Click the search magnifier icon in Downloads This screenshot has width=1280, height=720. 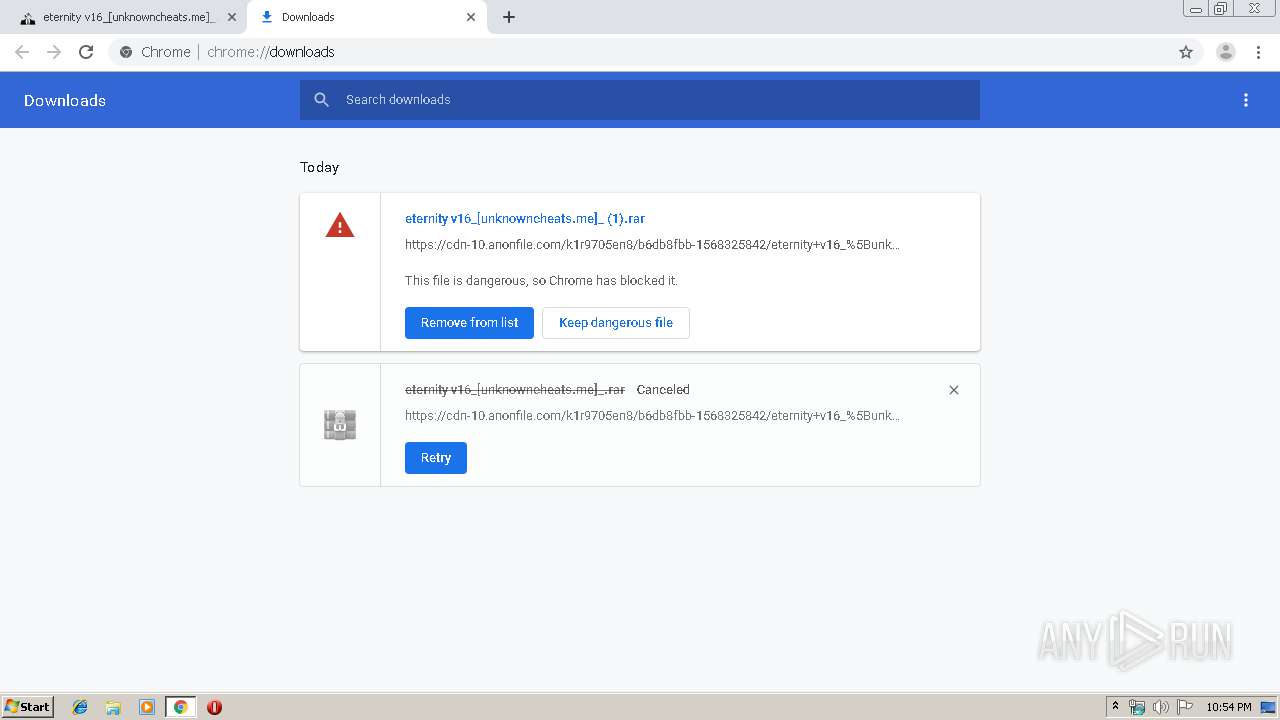pyautogui.click(x=321, y=100)
